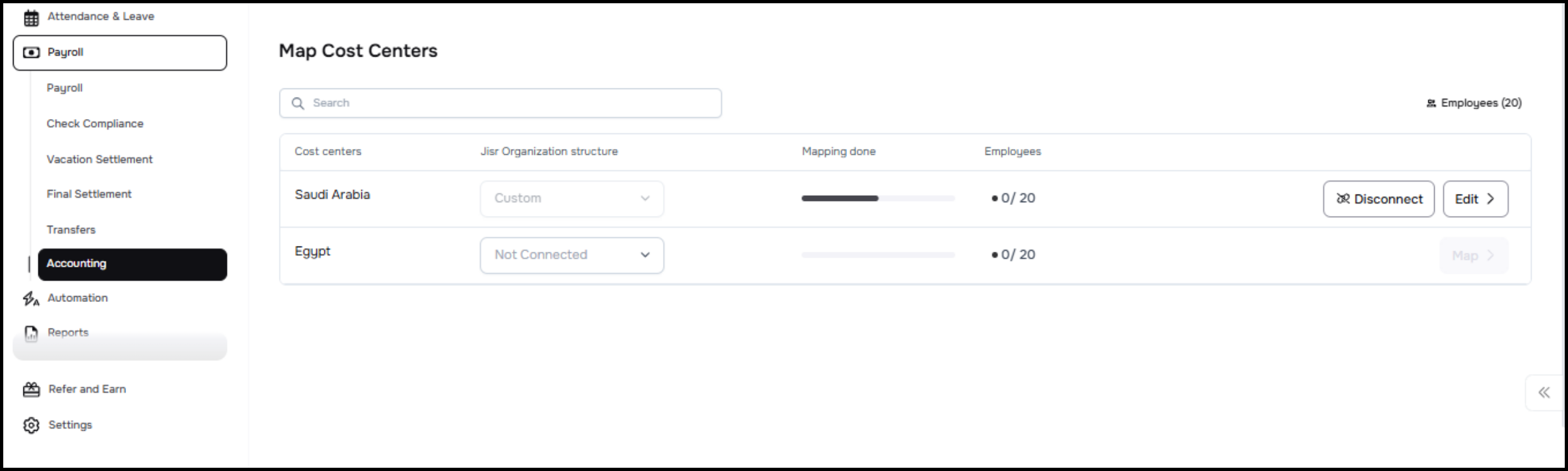Viewport: 1568px width, 471px height.
Task: Open the Custom dropdown for Saudi Arabia
Action: tap(571, 198)
